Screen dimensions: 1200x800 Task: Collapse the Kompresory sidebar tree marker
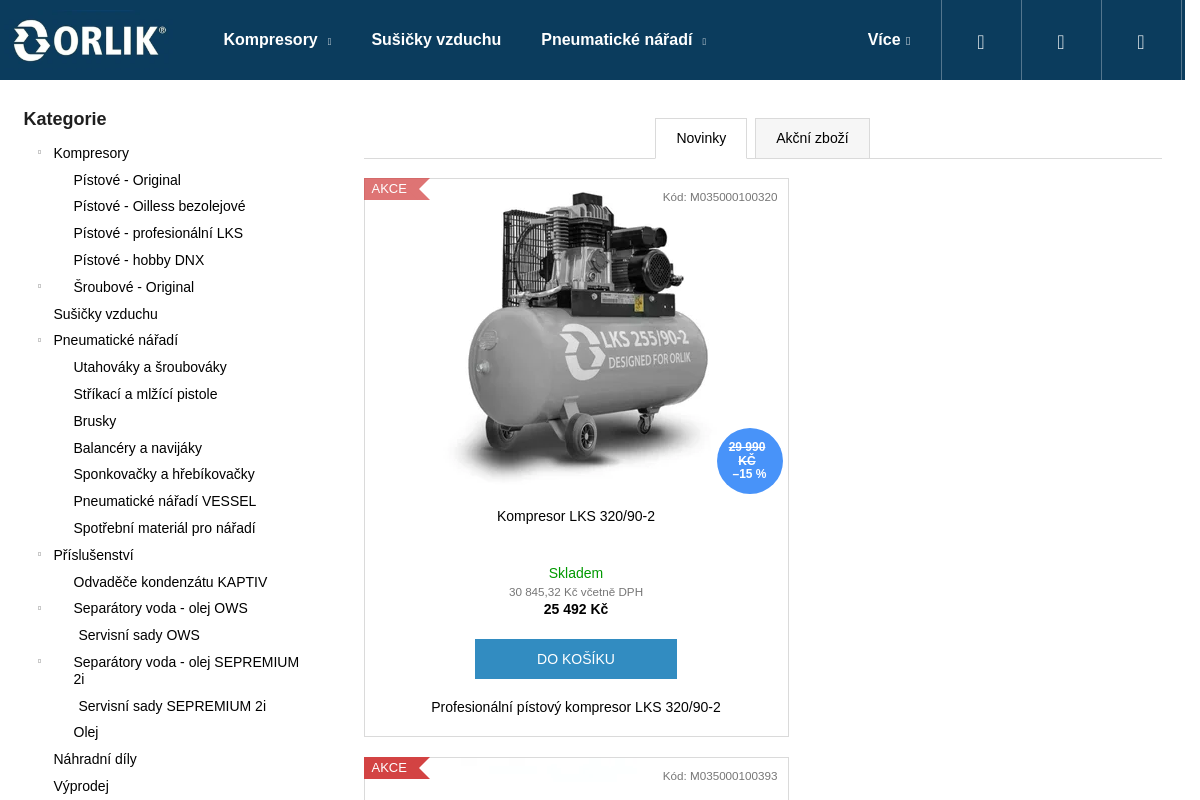click(x=40, y=152)
